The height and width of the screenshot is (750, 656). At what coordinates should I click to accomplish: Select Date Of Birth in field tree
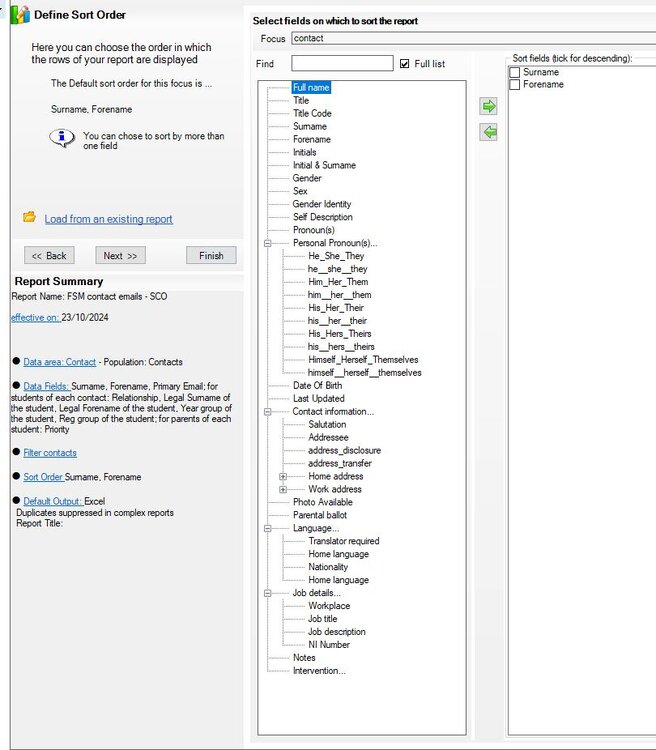coord(317,386)
